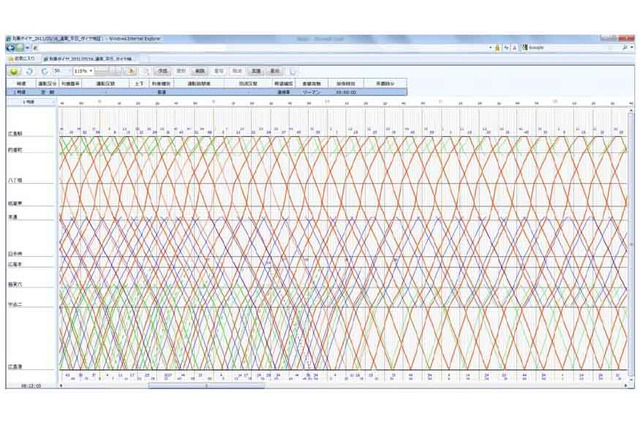Focus the Google search box

573,48
